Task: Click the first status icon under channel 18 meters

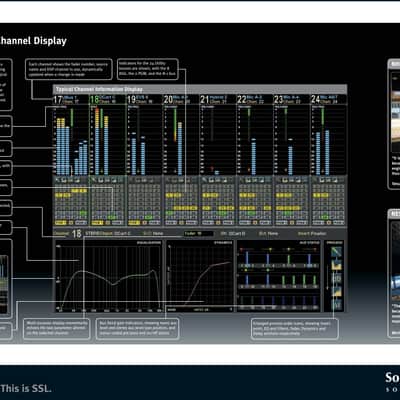Action: coord(94,180)
